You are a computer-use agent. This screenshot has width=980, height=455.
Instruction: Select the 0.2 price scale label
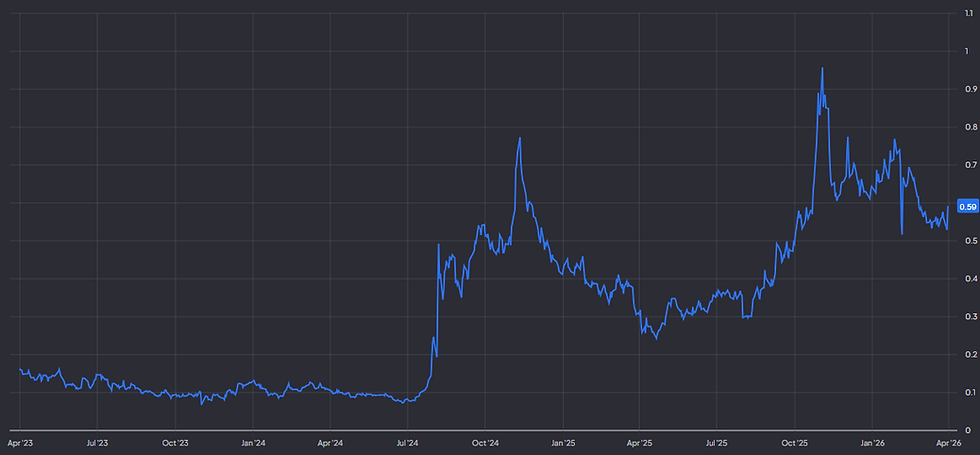click(x=969, y=354)
